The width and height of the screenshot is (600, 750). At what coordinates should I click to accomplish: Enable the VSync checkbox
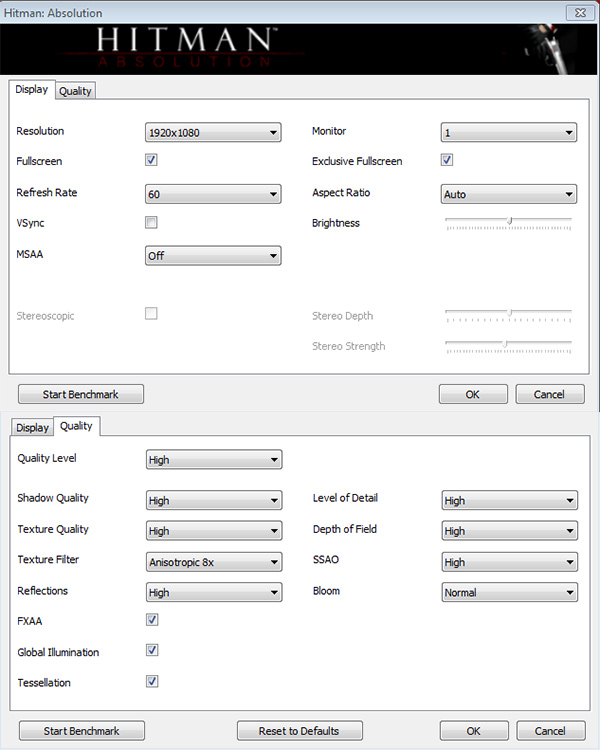tap(151, 222)
